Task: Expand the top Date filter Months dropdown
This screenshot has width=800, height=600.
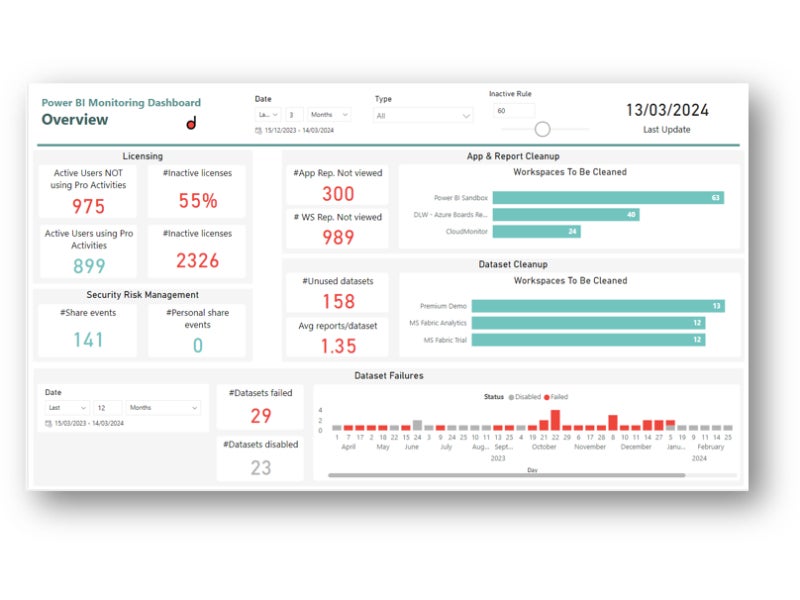Action: coord(329,115)
